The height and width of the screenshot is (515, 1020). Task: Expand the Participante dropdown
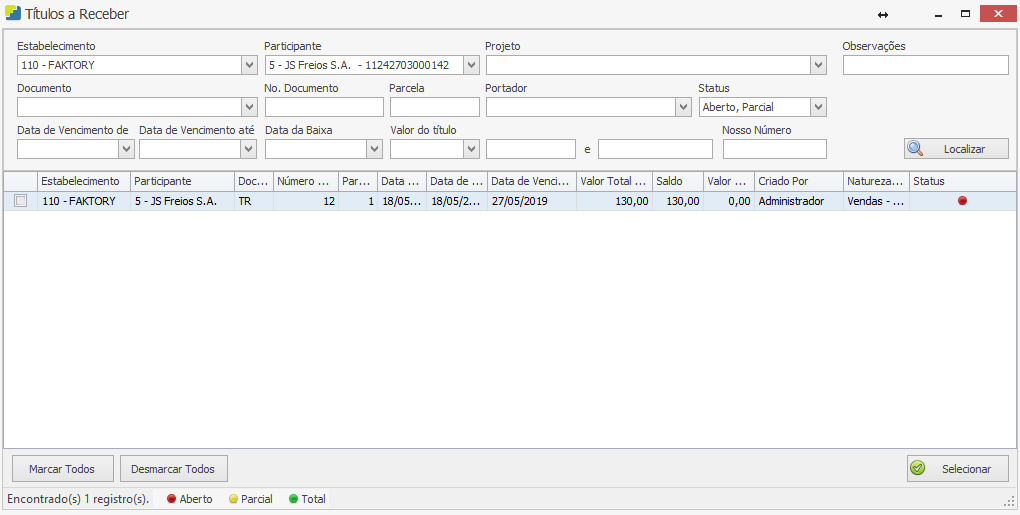pos(471,65)
